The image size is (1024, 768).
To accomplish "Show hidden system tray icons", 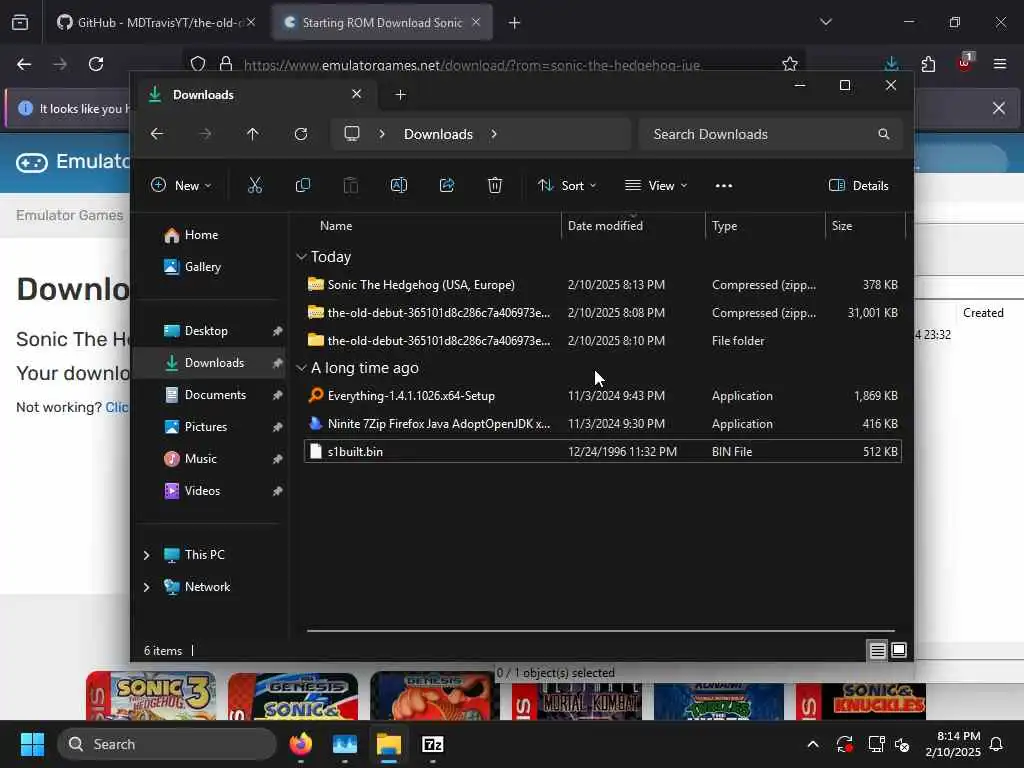I will (x=813, y=744).
